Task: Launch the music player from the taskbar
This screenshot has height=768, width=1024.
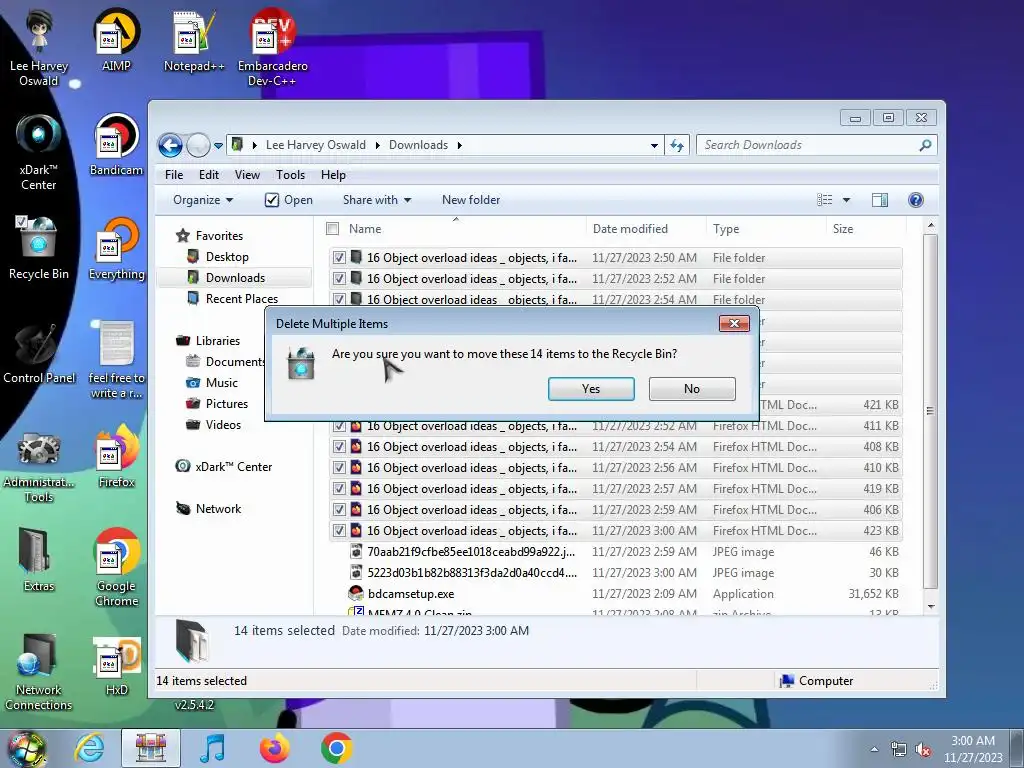Action: tap(212, 748)
